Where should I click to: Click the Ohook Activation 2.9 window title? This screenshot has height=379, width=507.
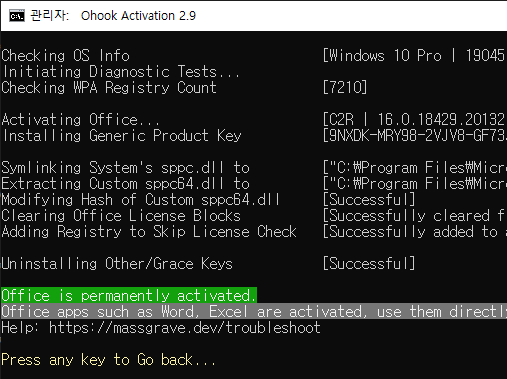[138, 16]
